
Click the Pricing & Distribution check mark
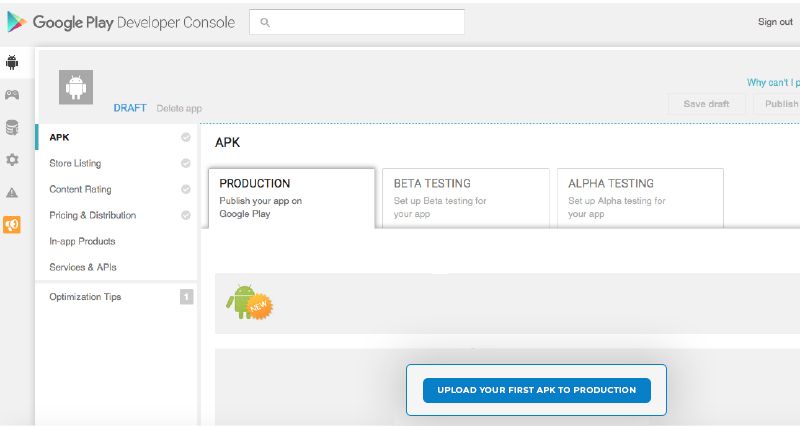186,215
